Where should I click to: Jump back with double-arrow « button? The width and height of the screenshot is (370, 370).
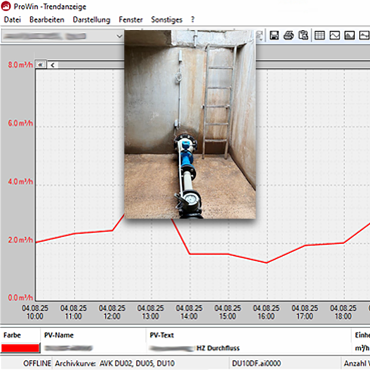click(41, 65)
